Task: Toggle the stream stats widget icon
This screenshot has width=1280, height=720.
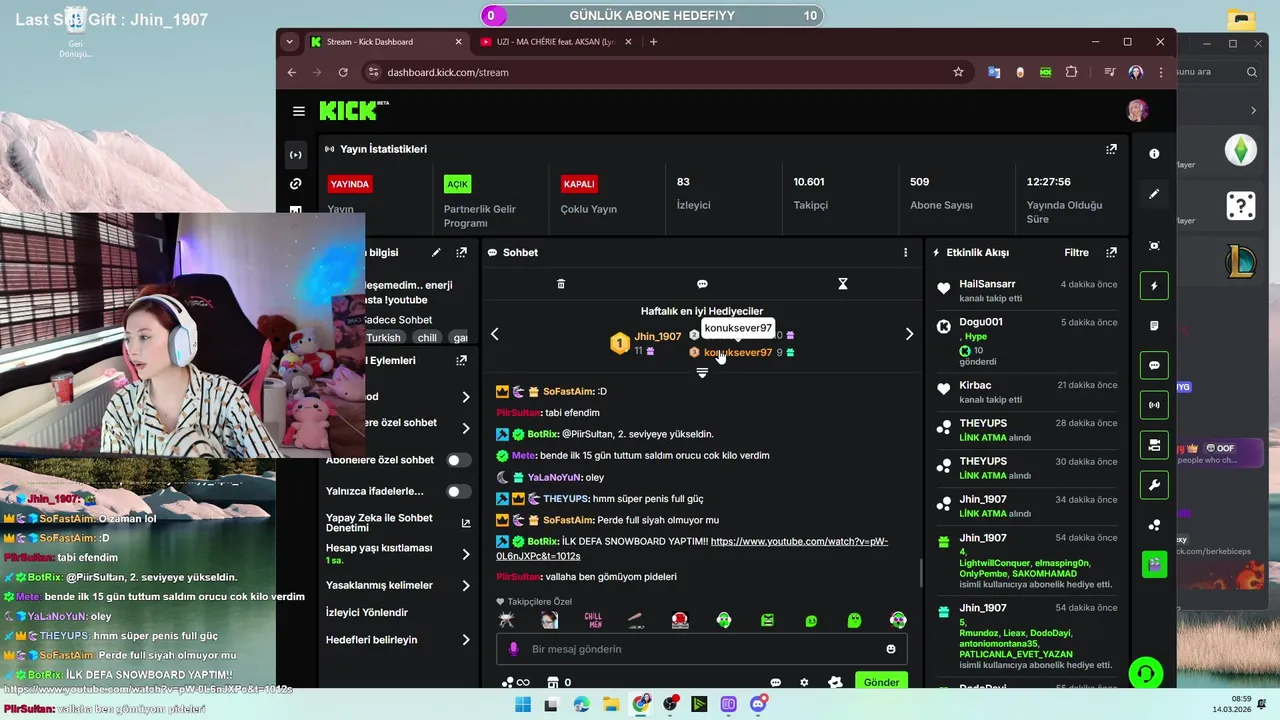Action: tap(1154, 405)
